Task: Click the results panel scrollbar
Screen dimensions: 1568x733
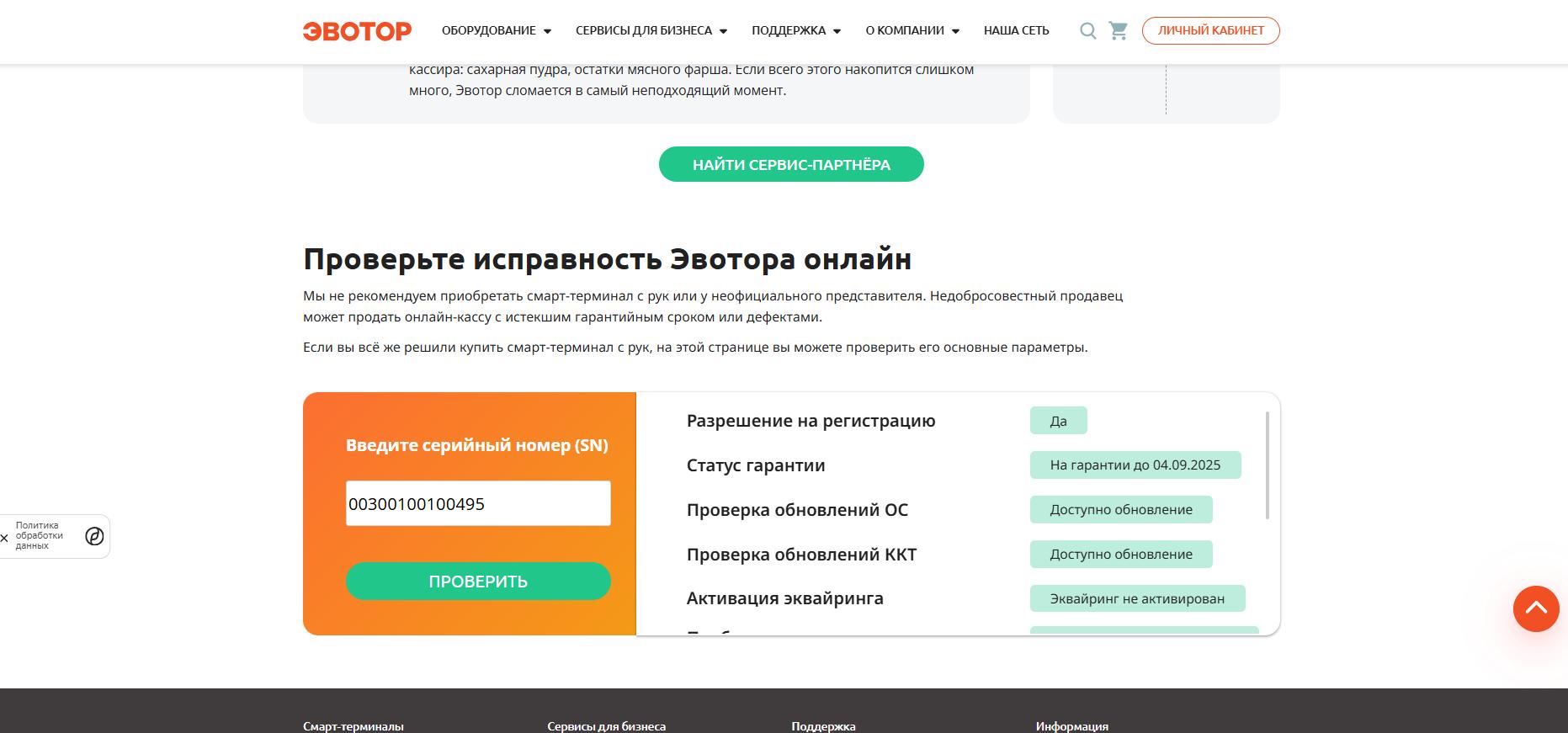Action: [x=1268, y=465]
